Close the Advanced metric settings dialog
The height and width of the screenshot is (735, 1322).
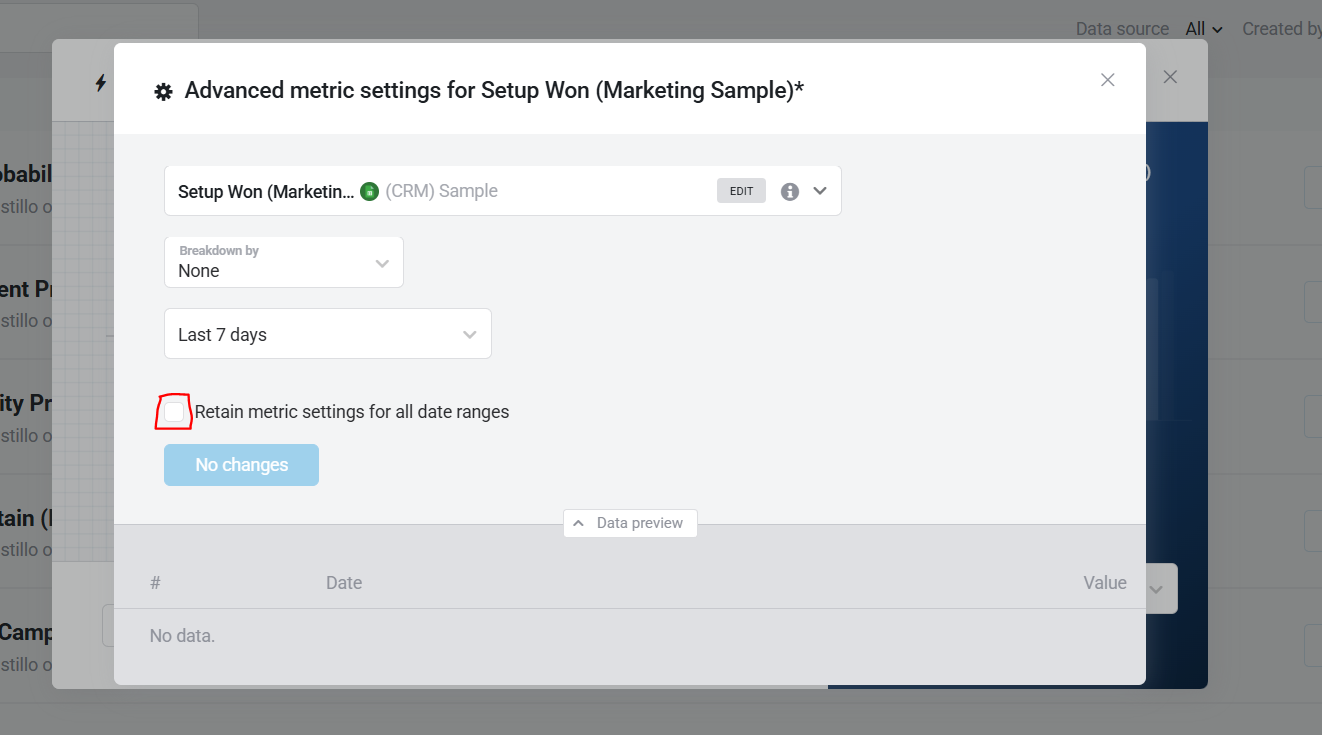pyautogui.click(x=1107, y=80)
